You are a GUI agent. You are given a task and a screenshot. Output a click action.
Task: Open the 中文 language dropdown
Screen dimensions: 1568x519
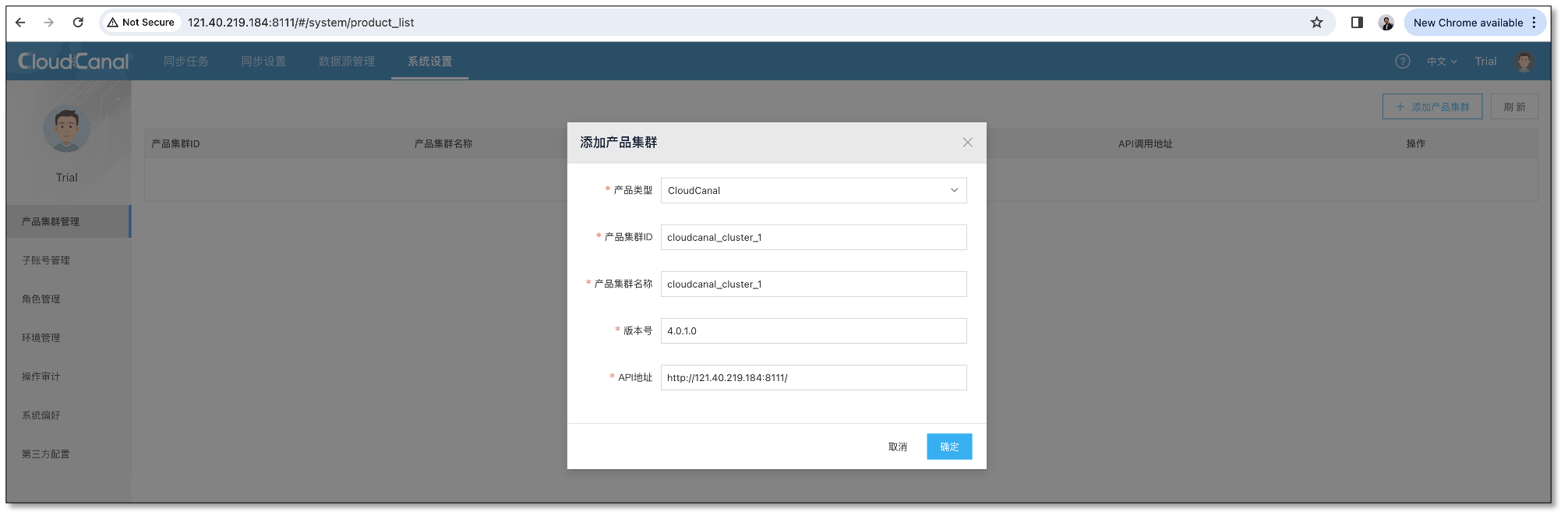pyautogui.click(x=1441, y=62)
